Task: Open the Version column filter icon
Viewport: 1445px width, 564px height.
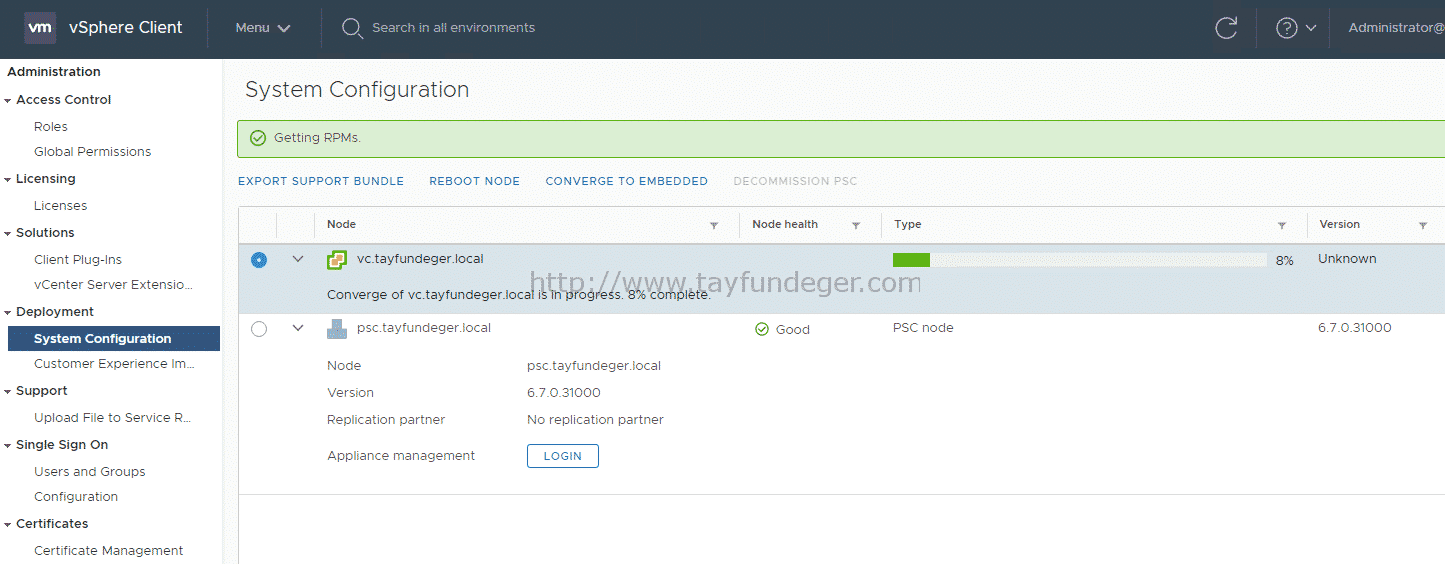Action: [1423, 225]
